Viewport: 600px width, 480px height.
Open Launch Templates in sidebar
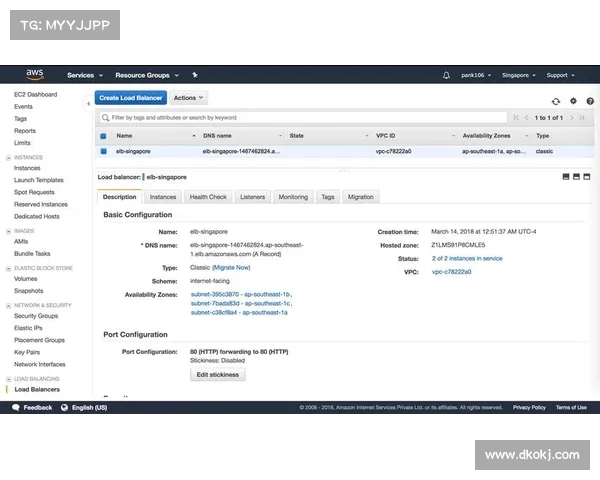tap(39, 180)
